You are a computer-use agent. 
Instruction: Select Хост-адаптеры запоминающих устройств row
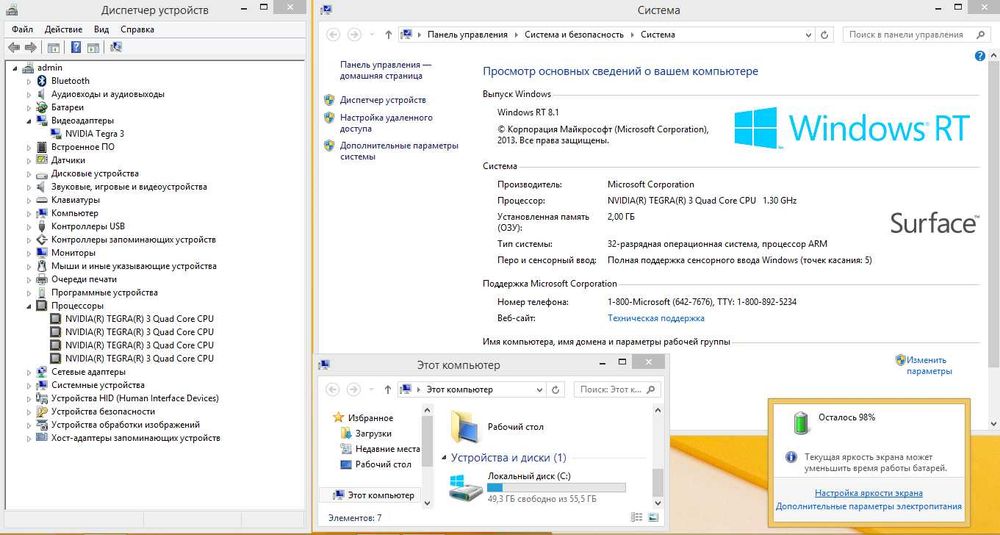(128, 438)
